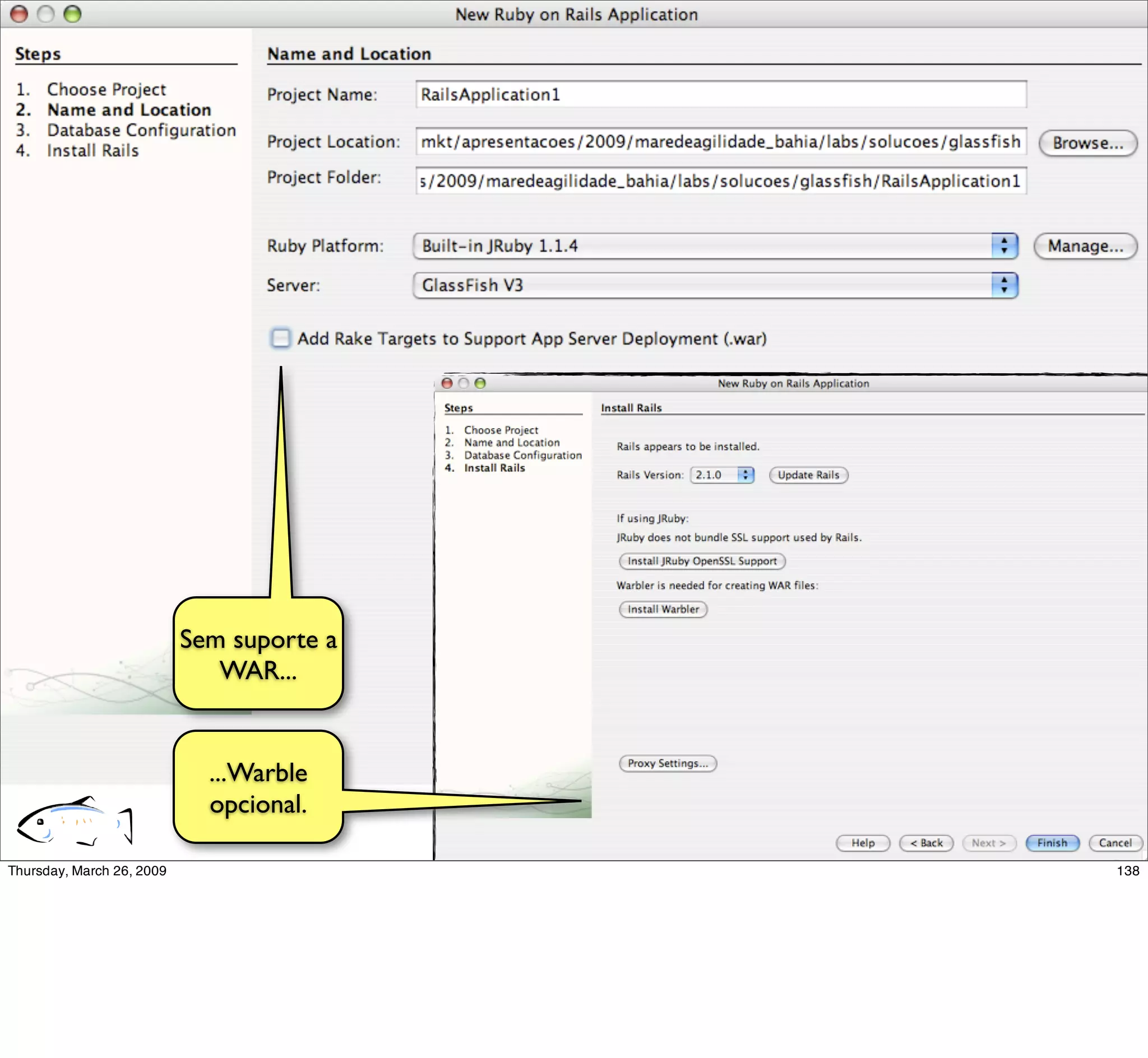Click the GlassFish fish logo
Image resolution: width=1148 pixels, height=1058 pixels.
[x=75, y=822]
